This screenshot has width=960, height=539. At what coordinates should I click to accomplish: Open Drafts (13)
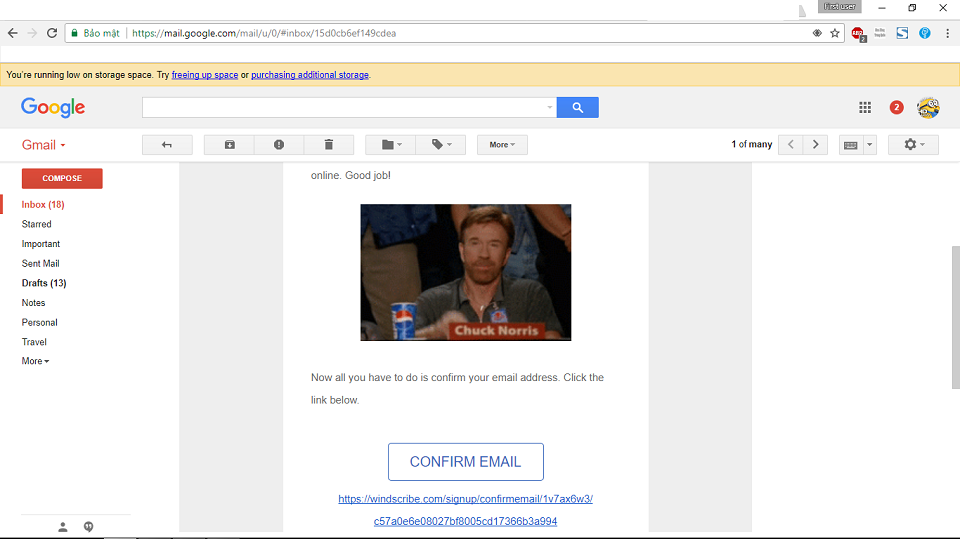44,283
